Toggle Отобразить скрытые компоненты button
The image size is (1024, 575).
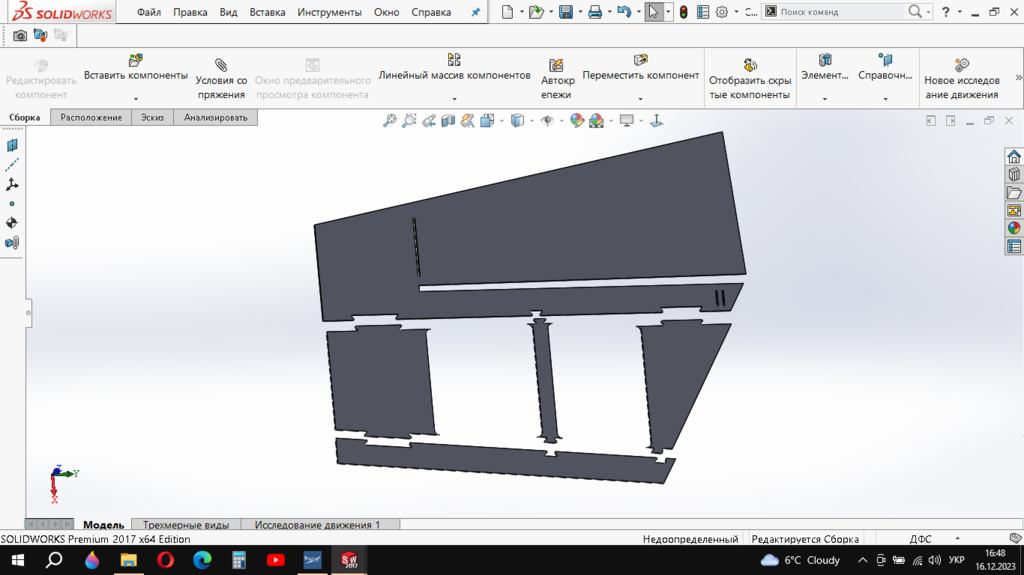[x=750, y=79]
